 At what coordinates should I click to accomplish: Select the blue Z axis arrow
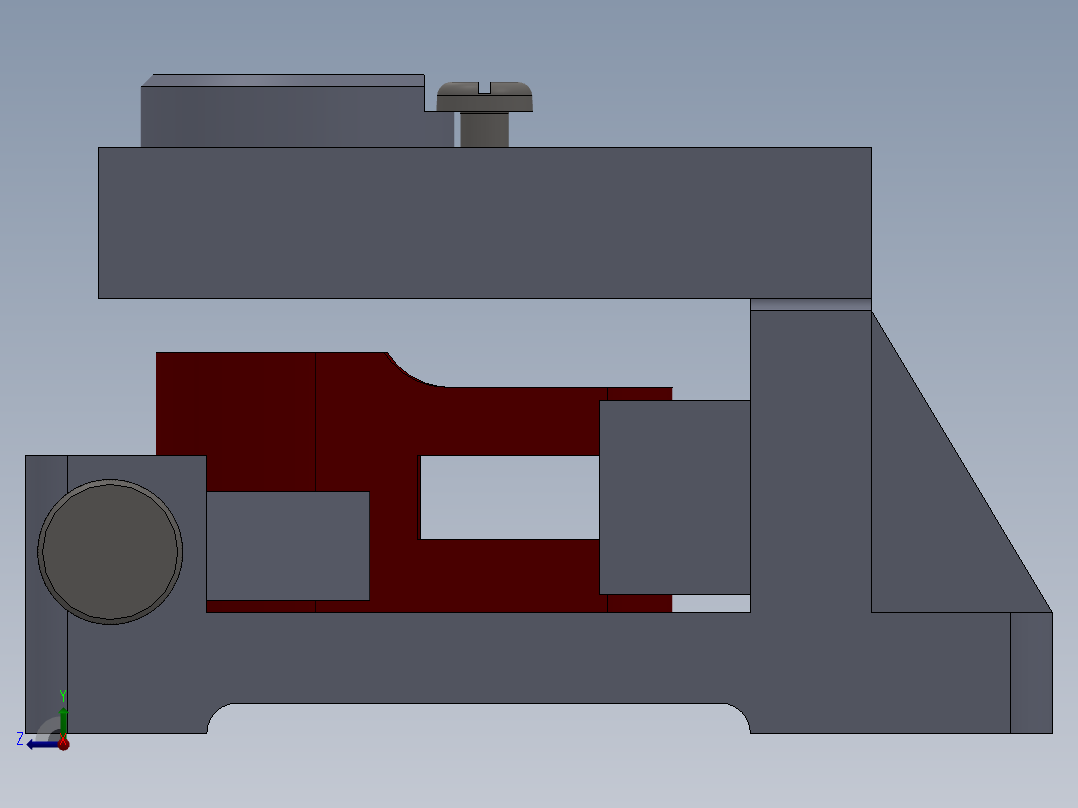coord(42,744)
